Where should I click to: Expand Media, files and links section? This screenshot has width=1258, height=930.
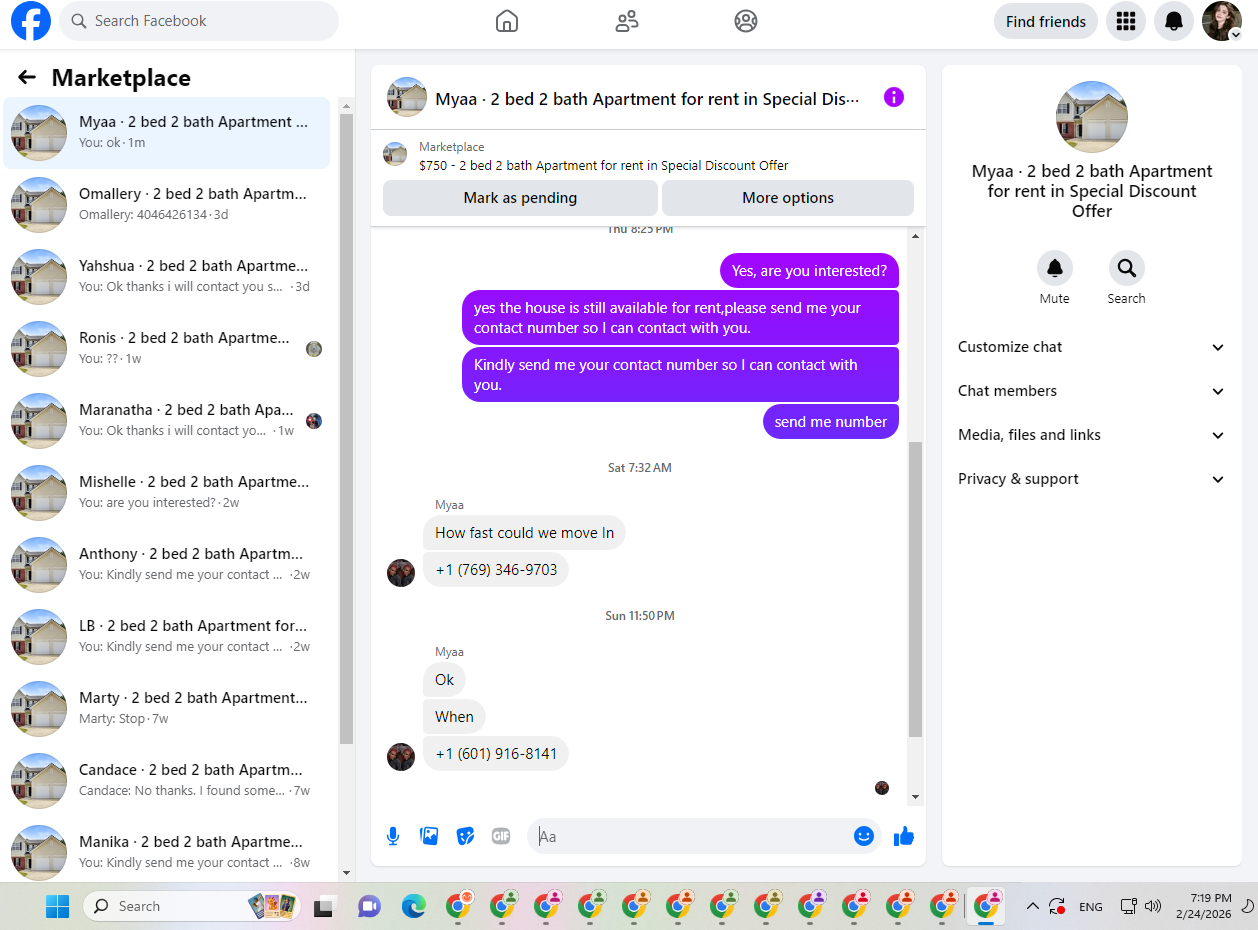pos(1092,435)
